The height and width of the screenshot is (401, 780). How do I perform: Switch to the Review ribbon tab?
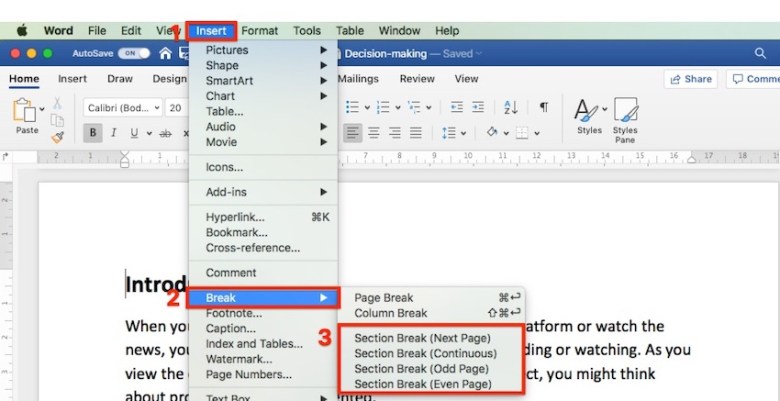[x=417, y=79]
